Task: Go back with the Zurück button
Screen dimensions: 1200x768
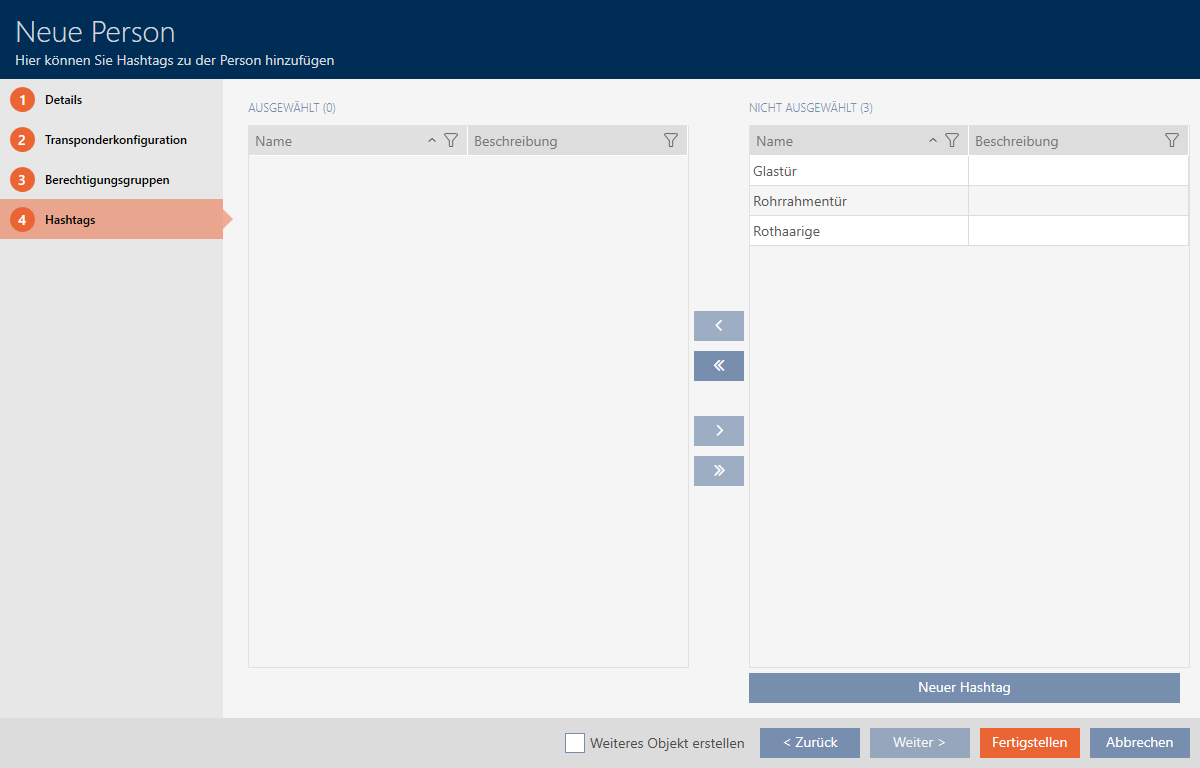Action: tap(809, 743)
